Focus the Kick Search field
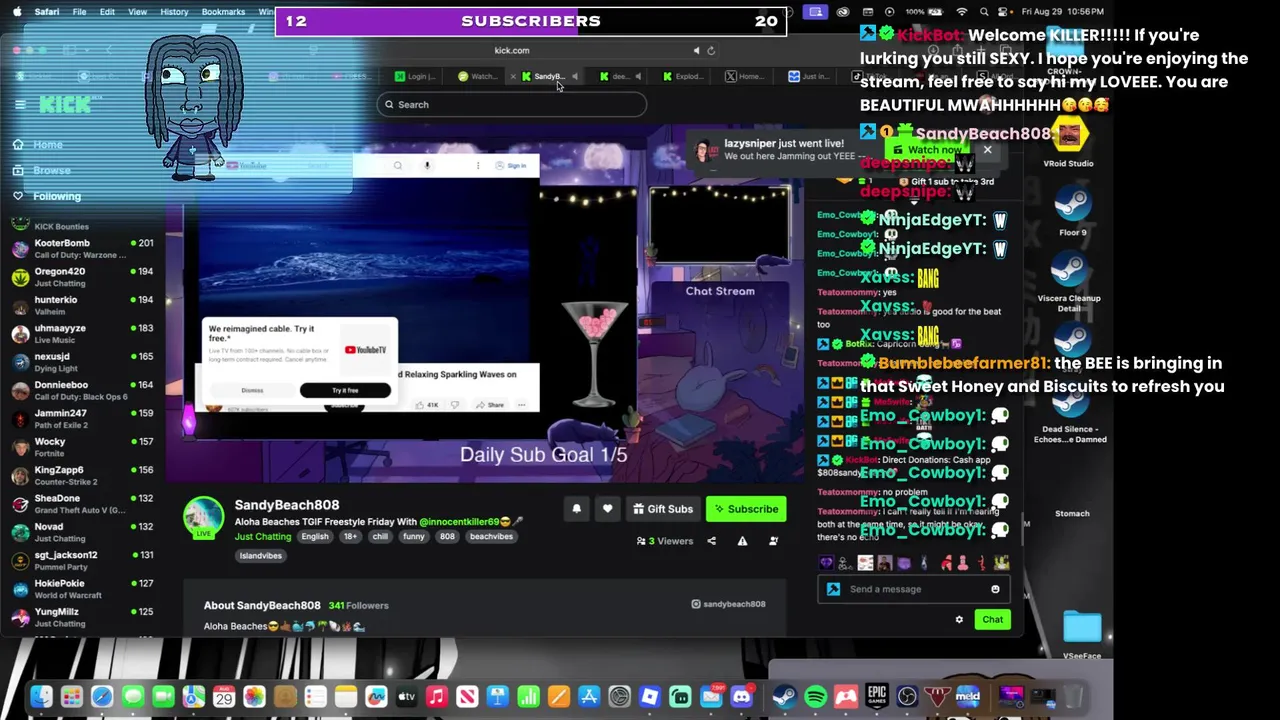Viewport: 1280px width, 720px height. (x=512, y=104)
